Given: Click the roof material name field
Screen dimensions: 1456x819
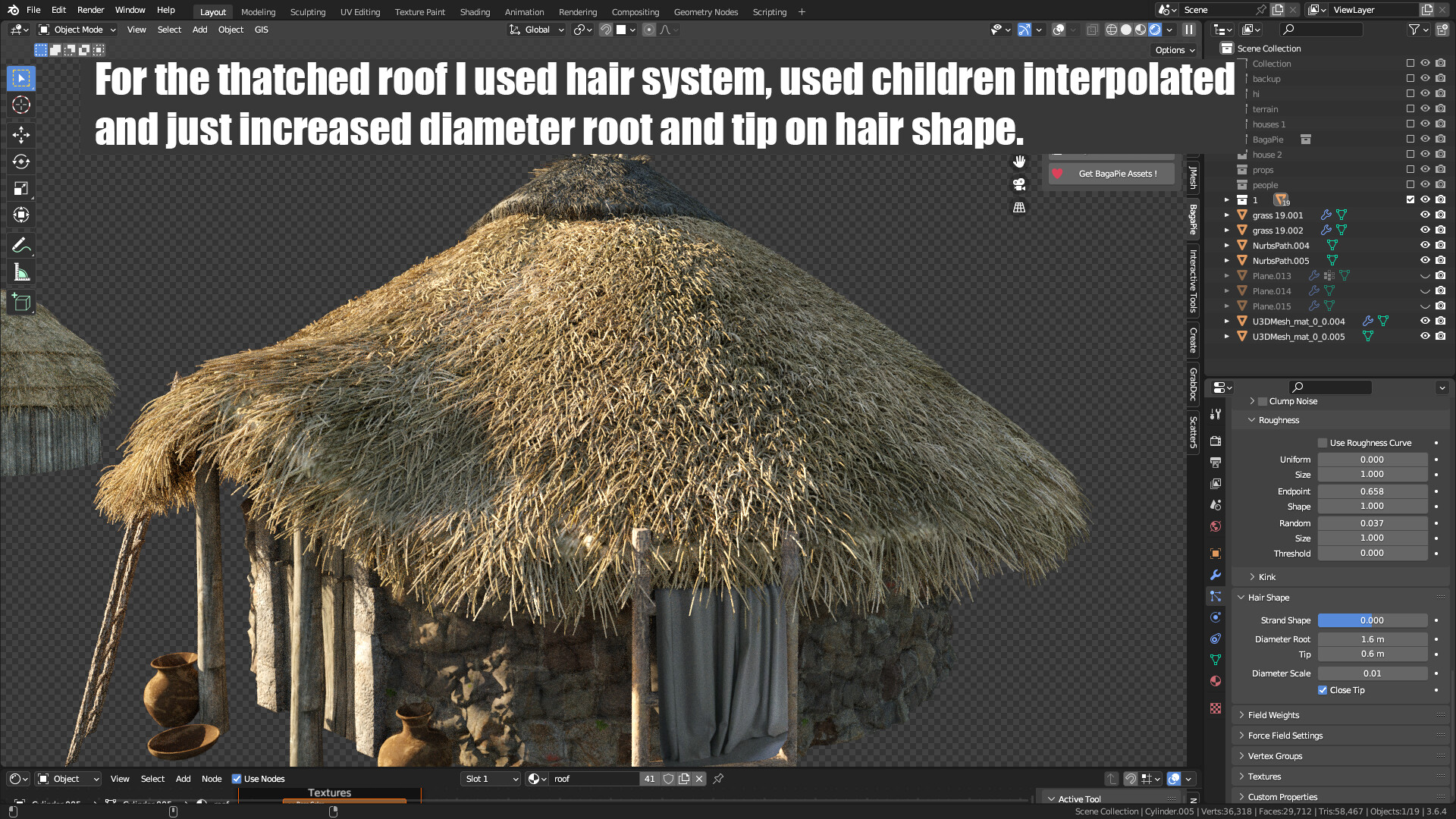Looking at the screenshot, I should (593, 779).
